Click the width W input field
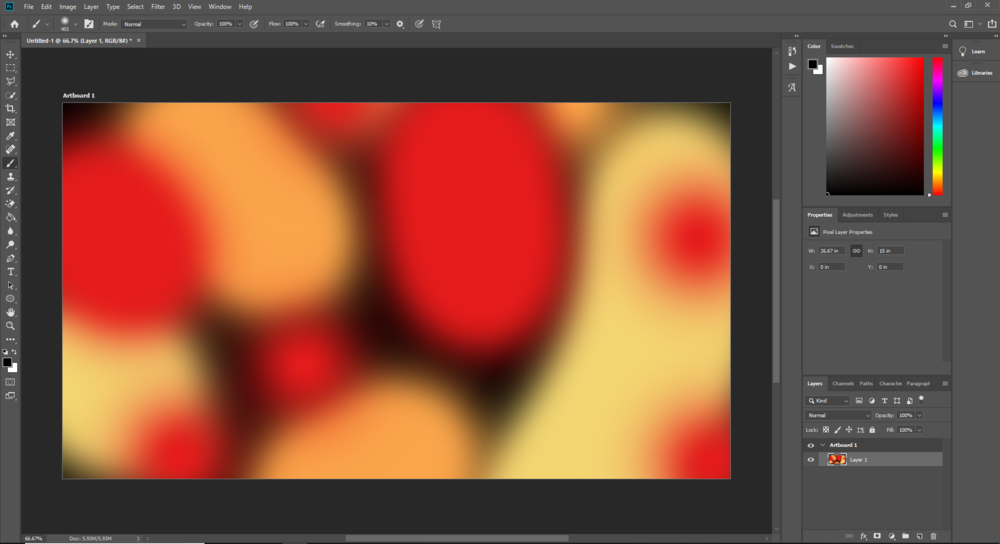The height and width of the screenshot is (544, 1000). click(x=832, y=251)
